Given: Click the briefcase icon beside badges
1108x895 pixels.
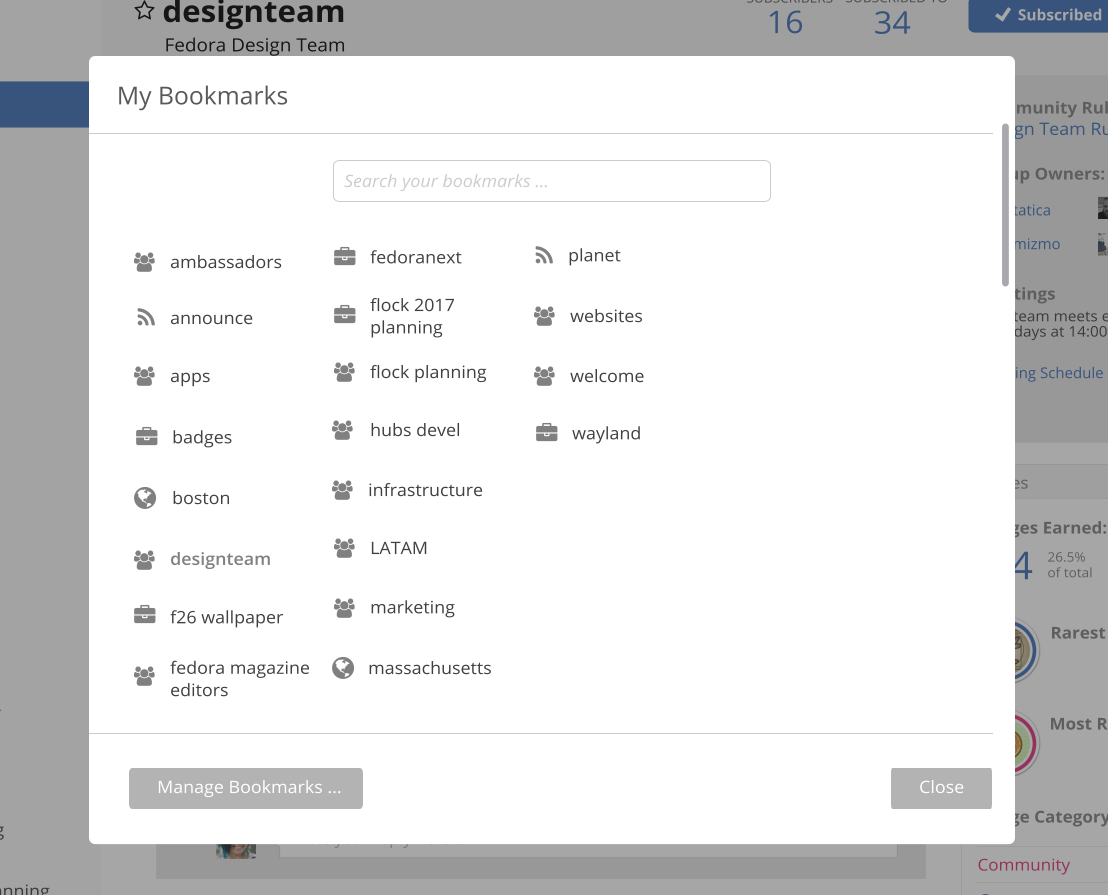Looking at the screenshot, I should [146, 437].
